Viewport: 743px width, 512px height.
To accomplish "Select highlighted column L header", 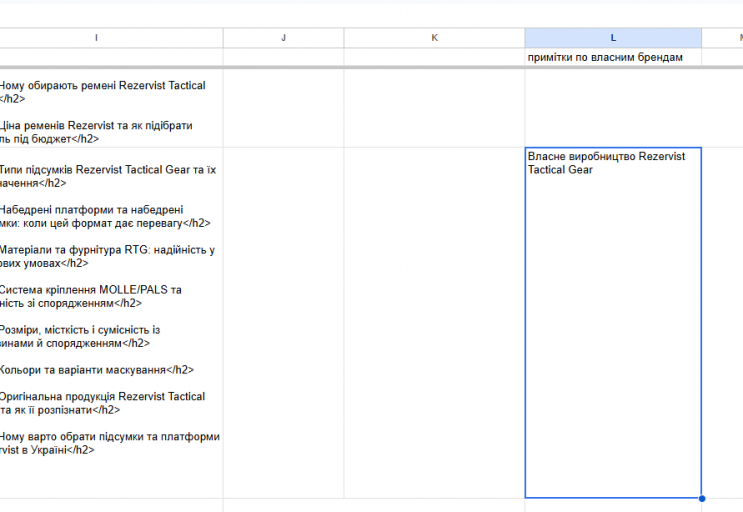I will pos(613,38).
